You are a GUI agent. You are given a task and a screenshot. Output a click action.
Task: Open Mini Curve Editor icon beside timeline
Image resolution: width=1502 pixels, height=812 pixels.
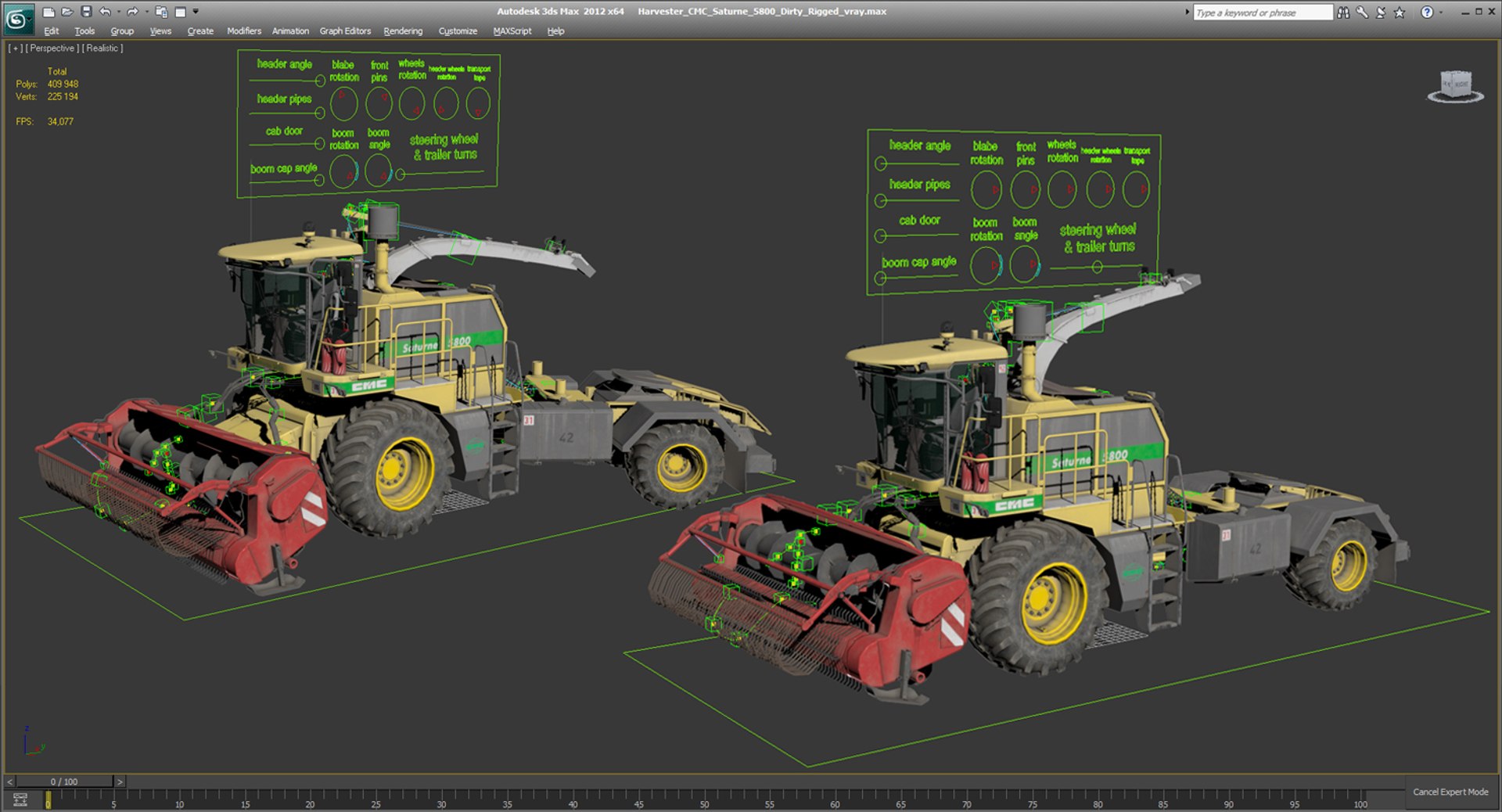(x=20, y=799)
